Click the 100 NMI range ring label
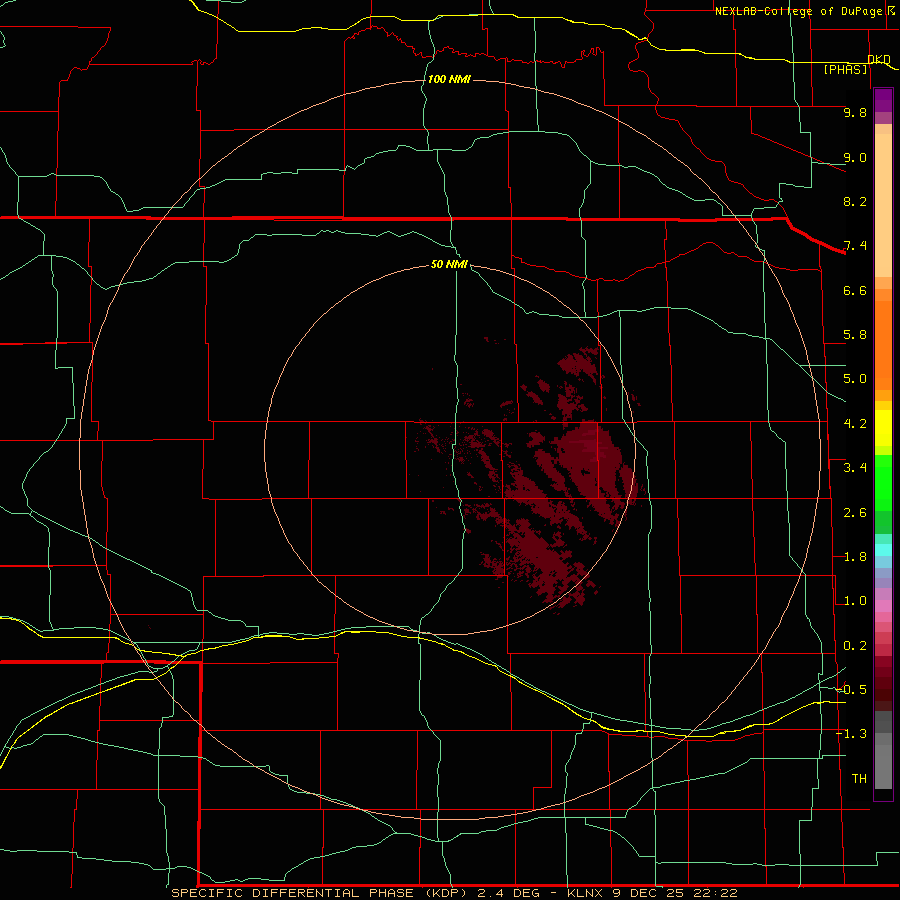The image size is (900, 900). 449,79
